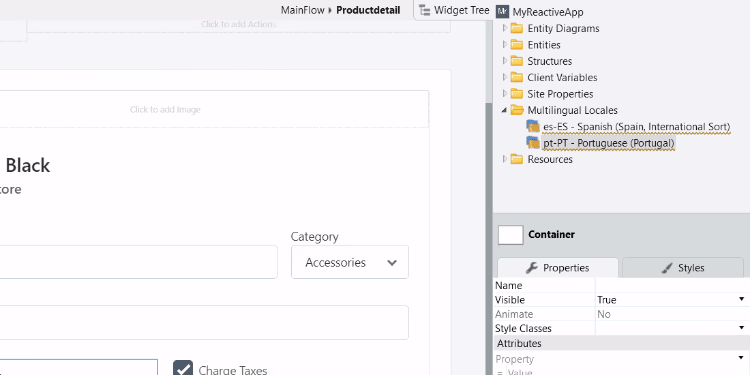The width and height of the screenshot is (750, 375).
Task: Open the Style Classes dropdown
Action: point(741,328)
